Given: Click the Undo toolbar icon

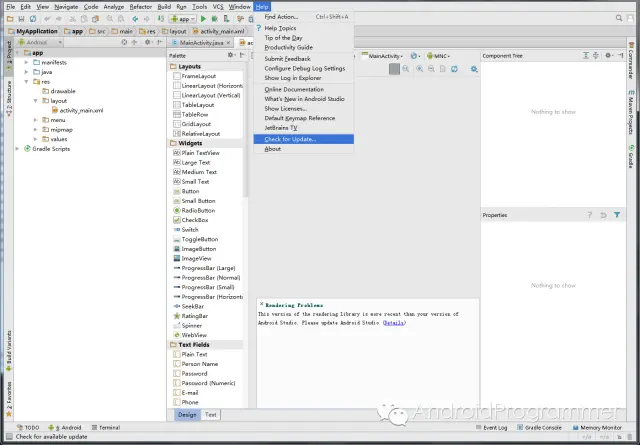Looking at the screenshot, I should 47,19.
